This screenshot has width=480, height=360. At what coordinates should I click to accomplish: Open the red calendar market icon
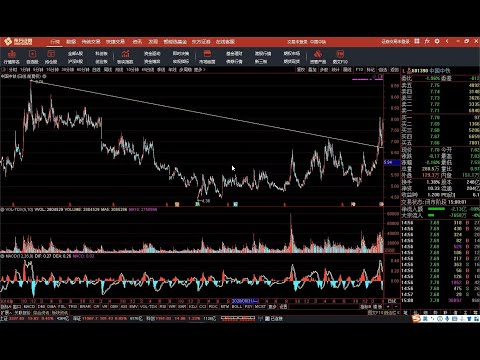[207, 54]
